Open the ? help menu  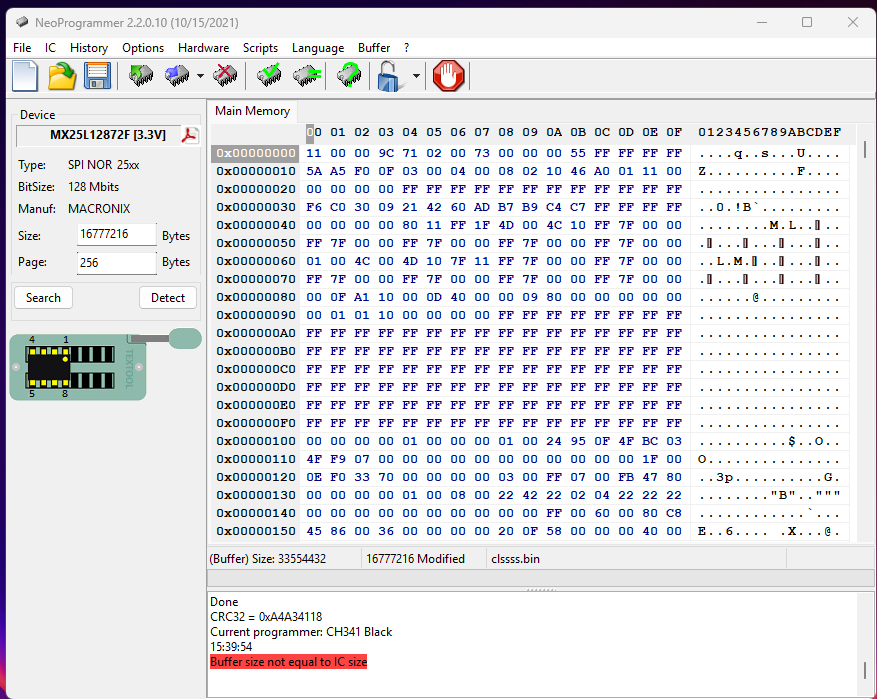pos(407,48)
